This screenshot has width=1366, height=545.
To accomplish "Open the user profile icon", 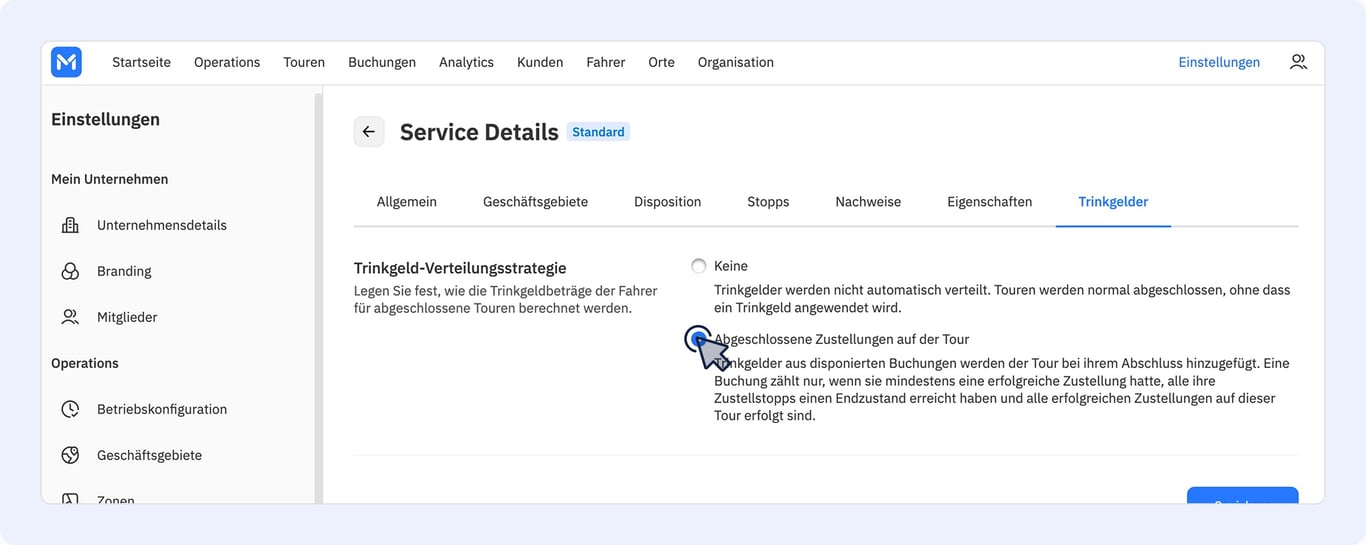I will (1298, 62).
